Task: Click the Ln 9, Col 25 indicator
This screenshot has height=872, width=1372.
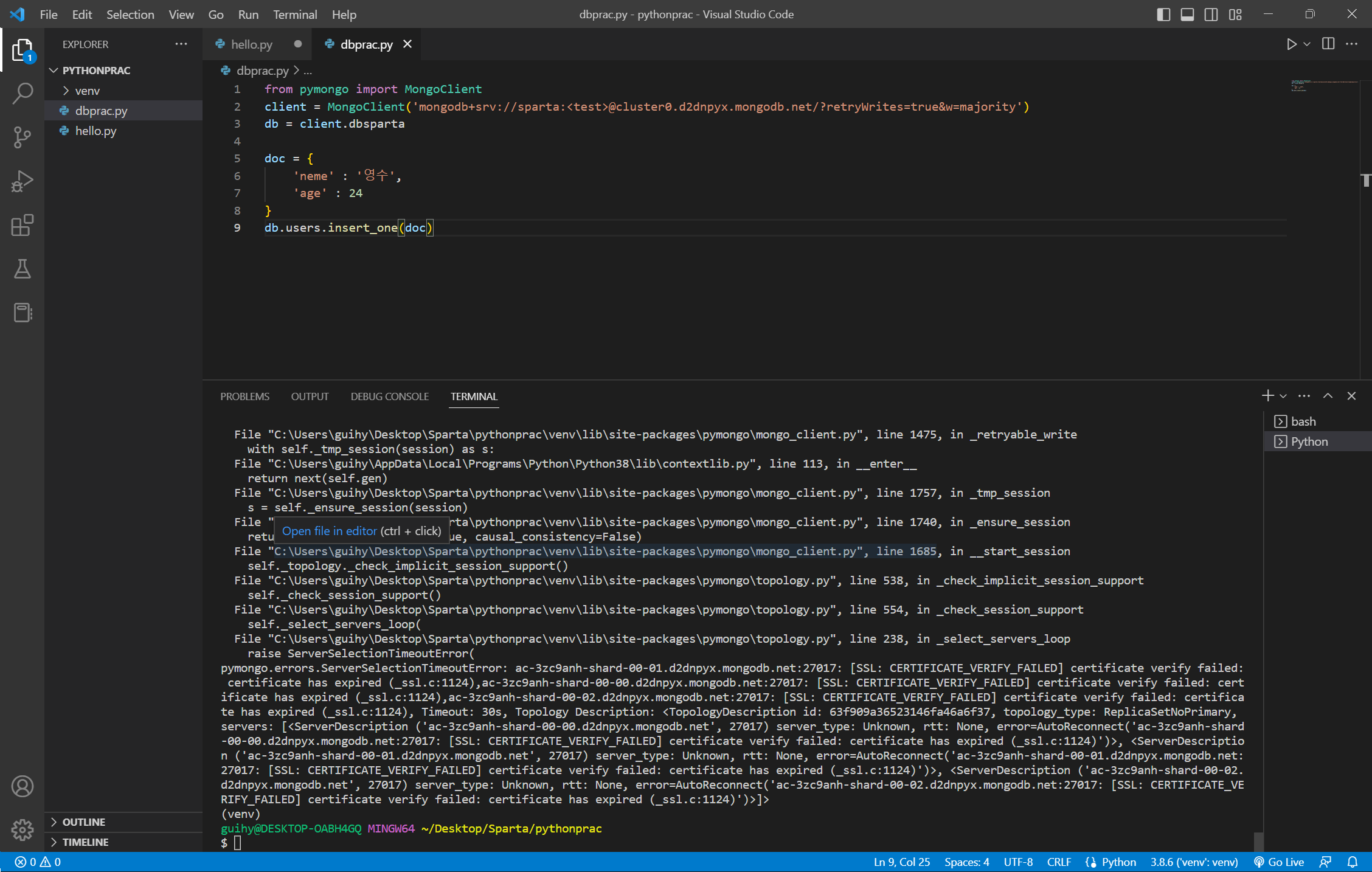Action: coord(902,862)
